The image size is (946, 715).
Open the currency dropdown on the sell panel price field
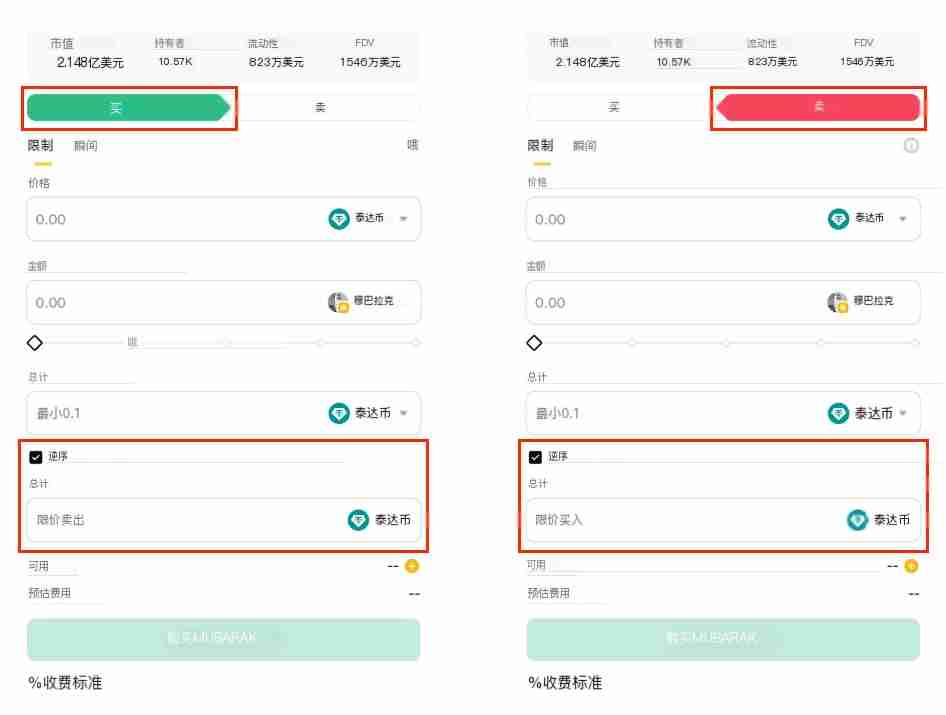904,219
